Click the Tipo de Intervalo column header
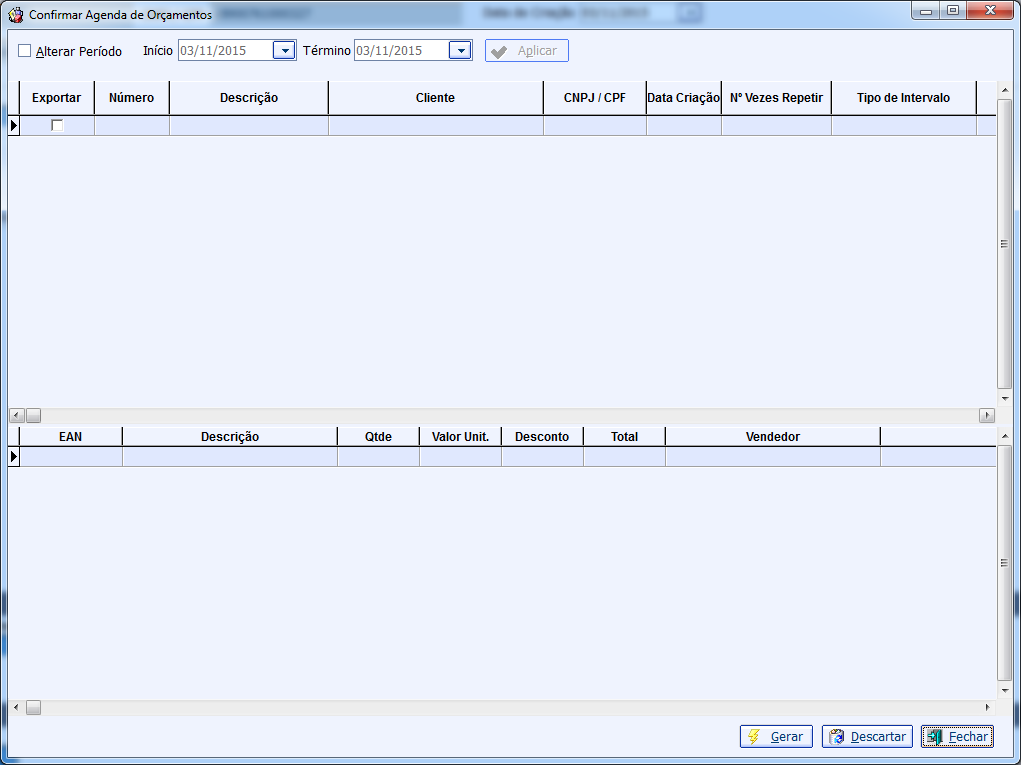The image size is (1021, 765). pos(903,98)
